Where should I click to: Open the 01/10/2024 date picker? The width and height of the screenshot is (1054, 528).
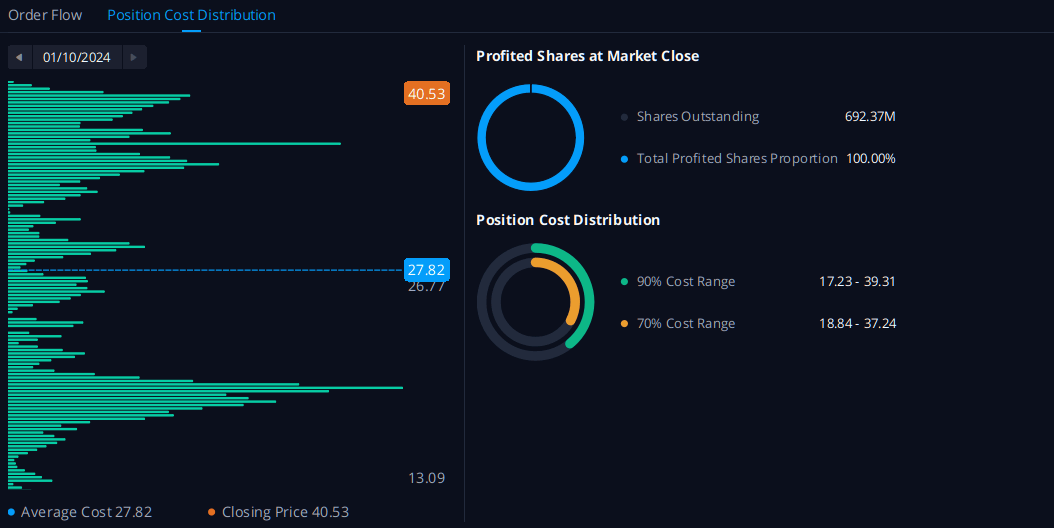pos(77,57)
